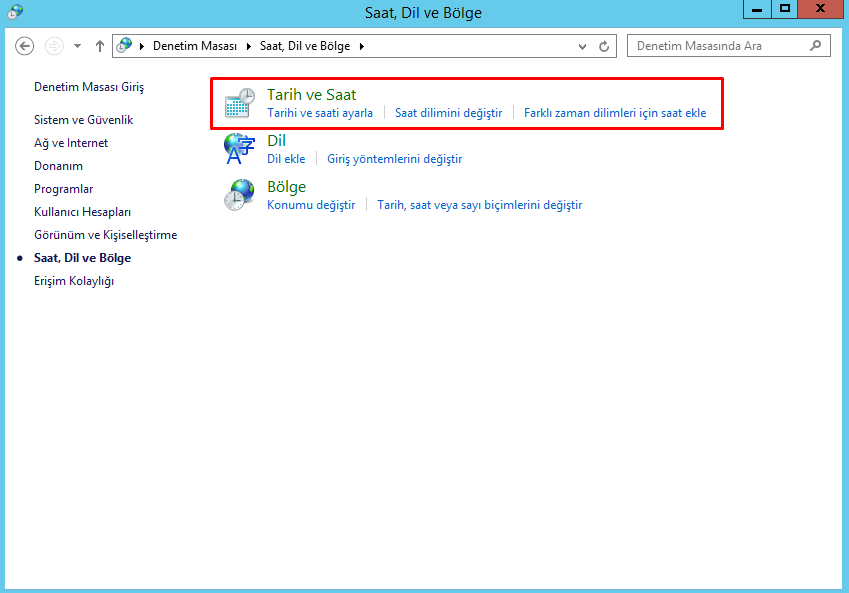Focus the Denetim Masasında Ara search box
The height and width of the screenshot is (593, 849).
click(728, 46)
